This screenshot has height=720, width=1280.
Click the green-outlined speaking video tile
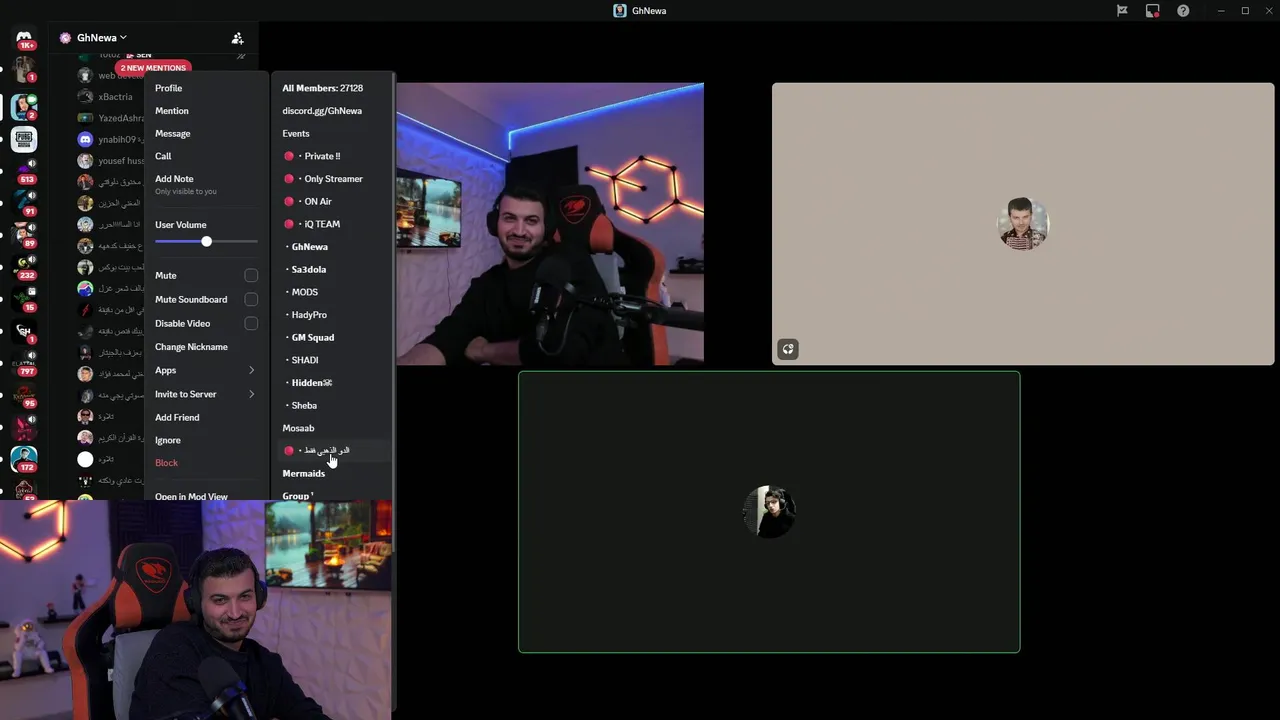tap(769, 512)
